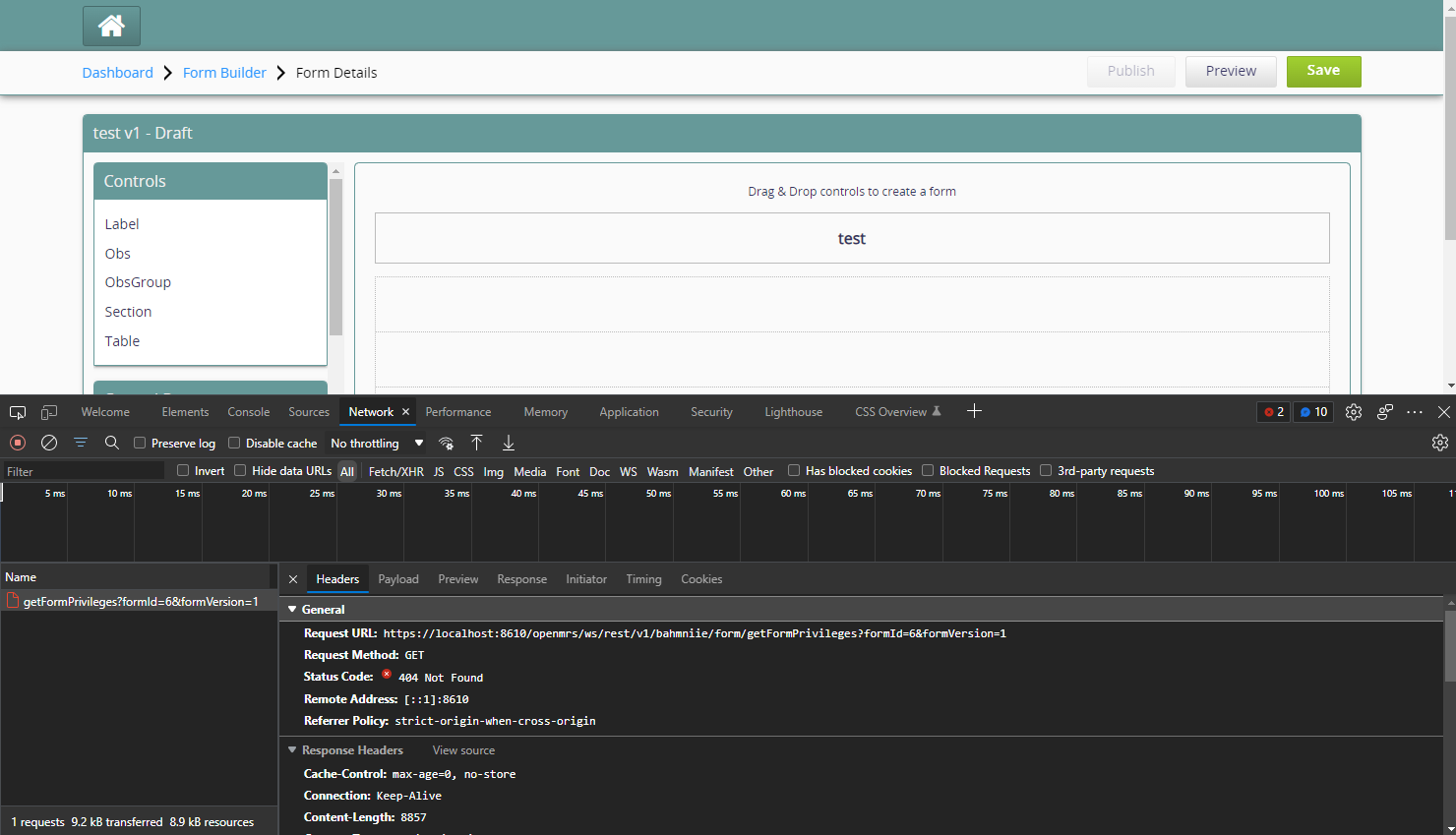
Task: Tick Hide data URLs checkbox
Action: click(x=240, y=470)
